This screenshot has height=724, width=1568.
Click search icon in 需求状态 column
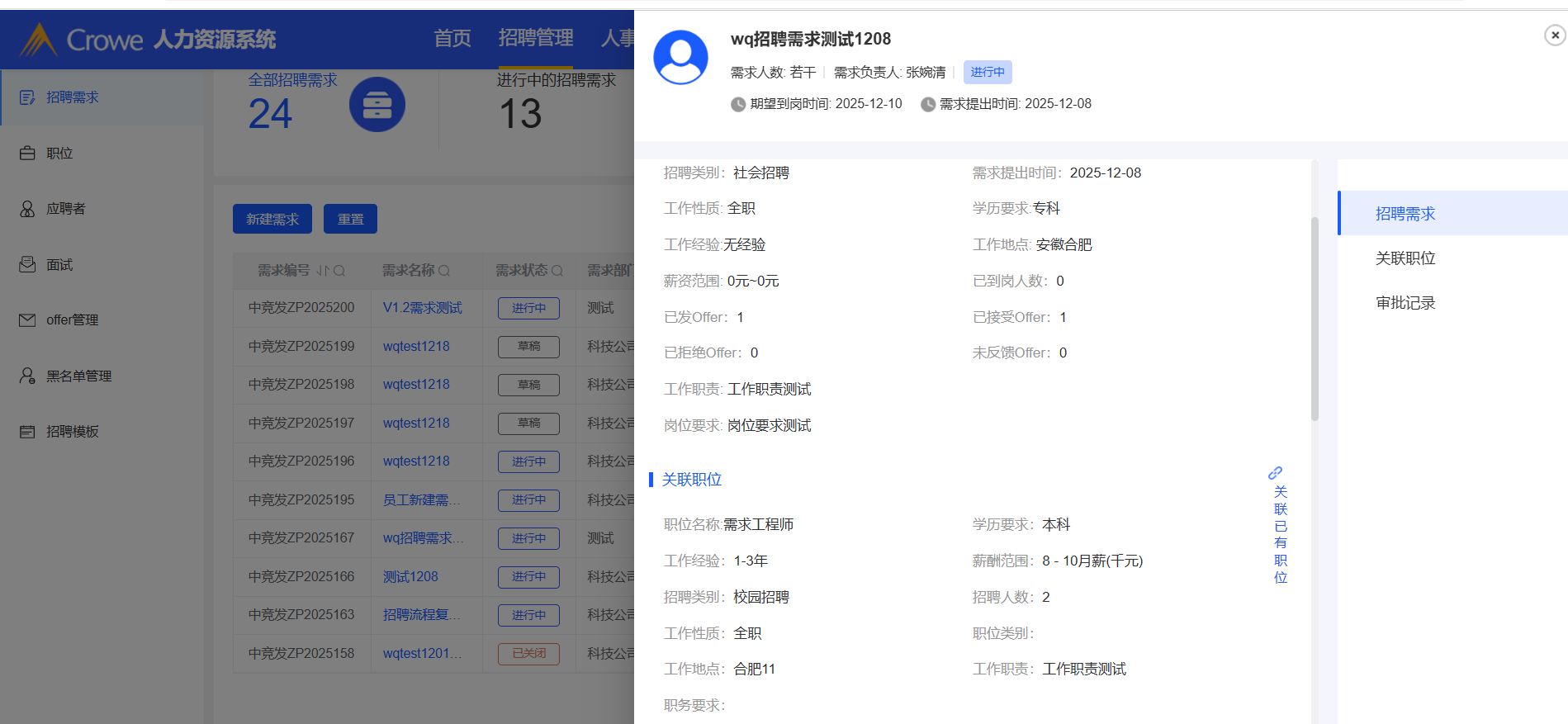pyautogui.click(x=557, y=271)
